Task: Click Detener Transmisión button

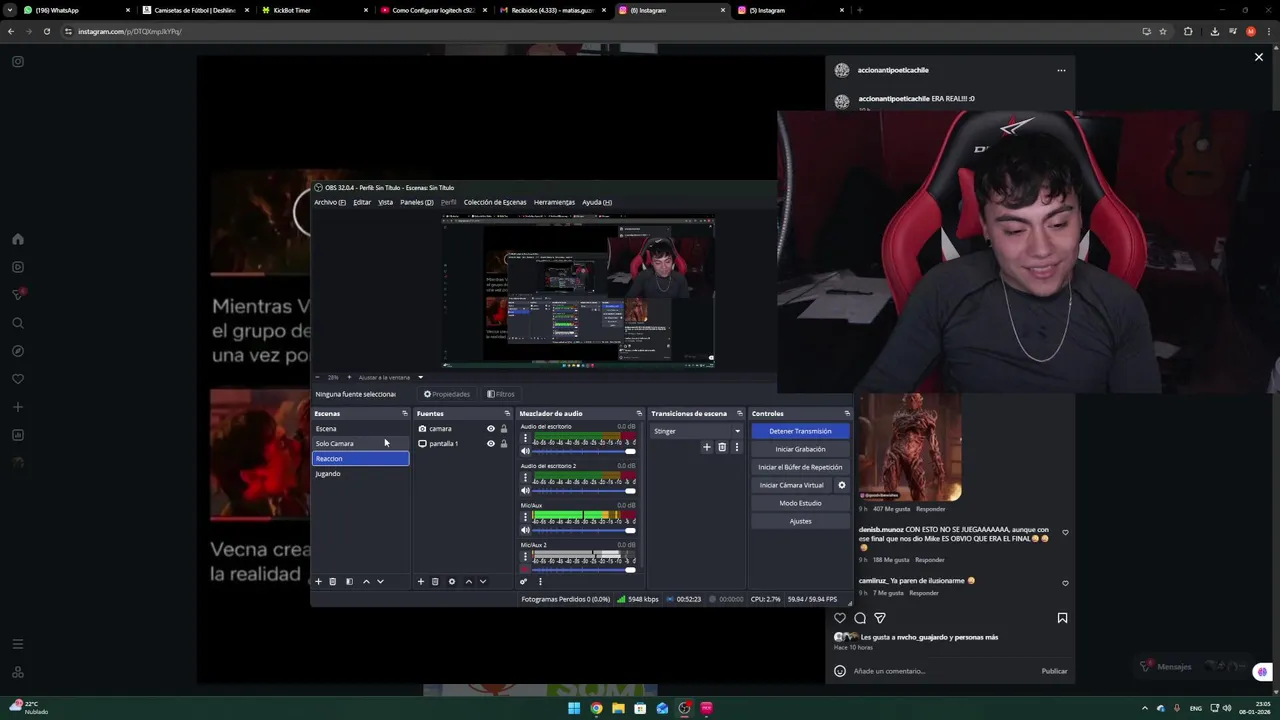Action: [800, 431]
